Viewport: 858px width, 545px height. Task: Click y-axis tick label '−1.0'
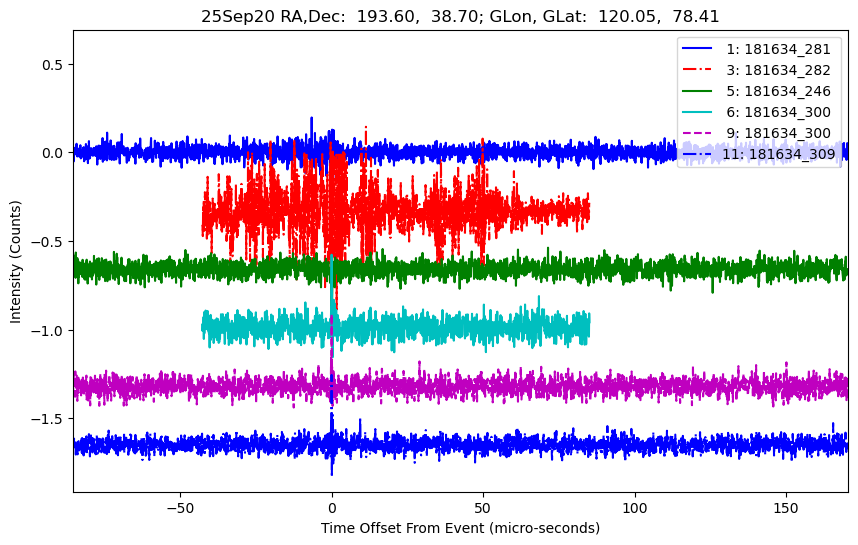(x=48, y=331)
